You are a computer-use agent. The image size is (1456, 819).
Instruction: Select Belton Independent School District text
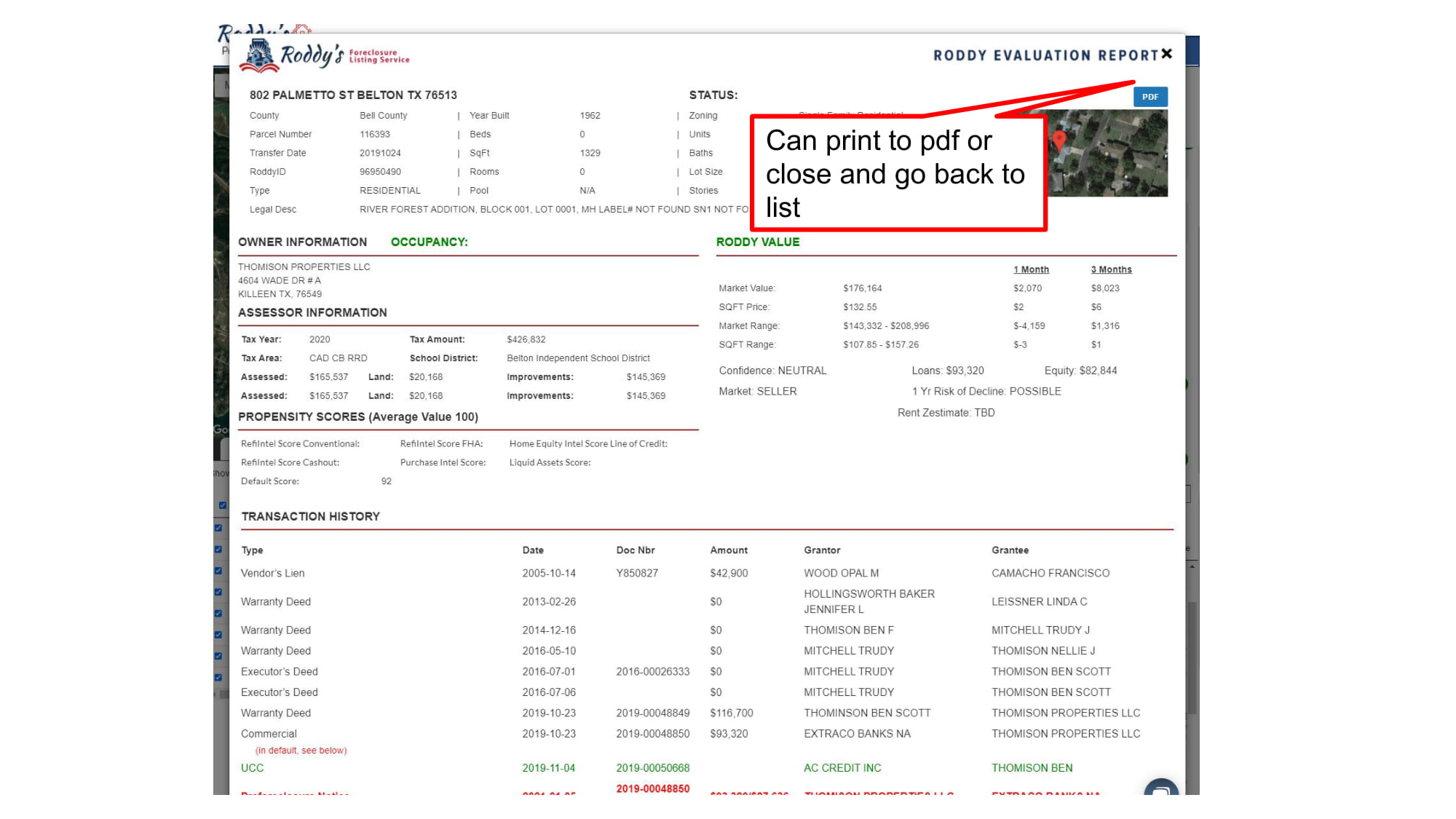pos(578,359)
